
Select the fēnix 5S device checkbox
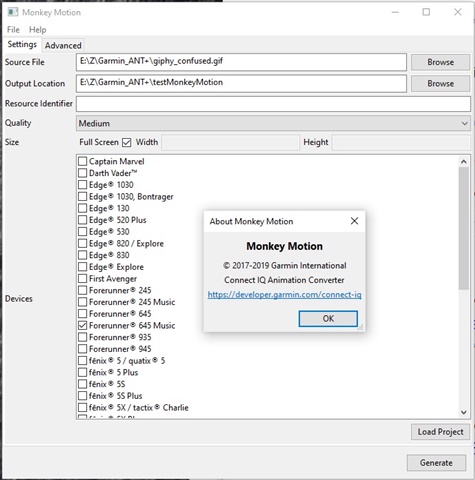pyautogui.click(x=82, y=384)
